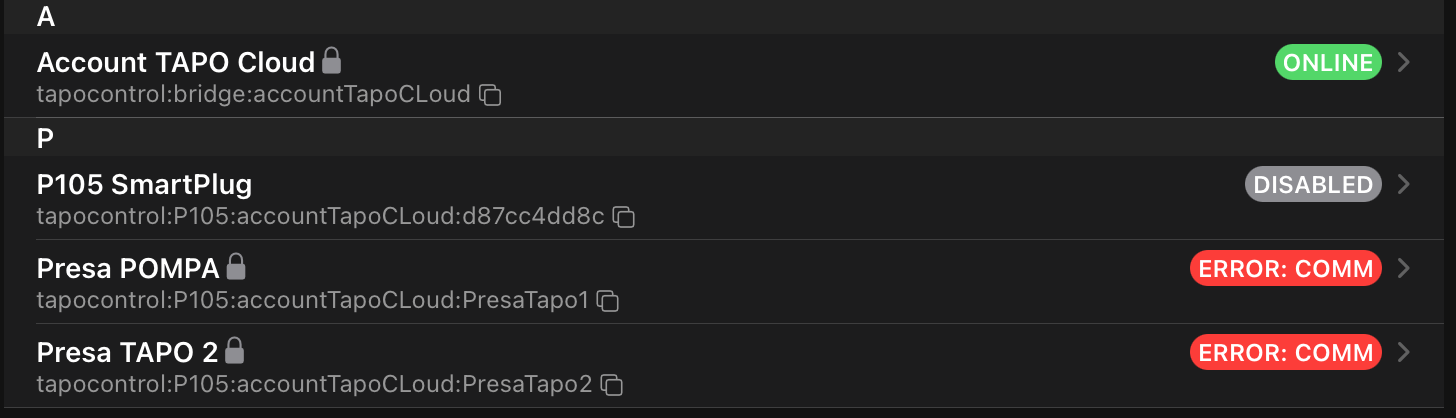Copy the Presa POMPA thing UID
The width and height of the screenshot is (1456, 418).
608,300
